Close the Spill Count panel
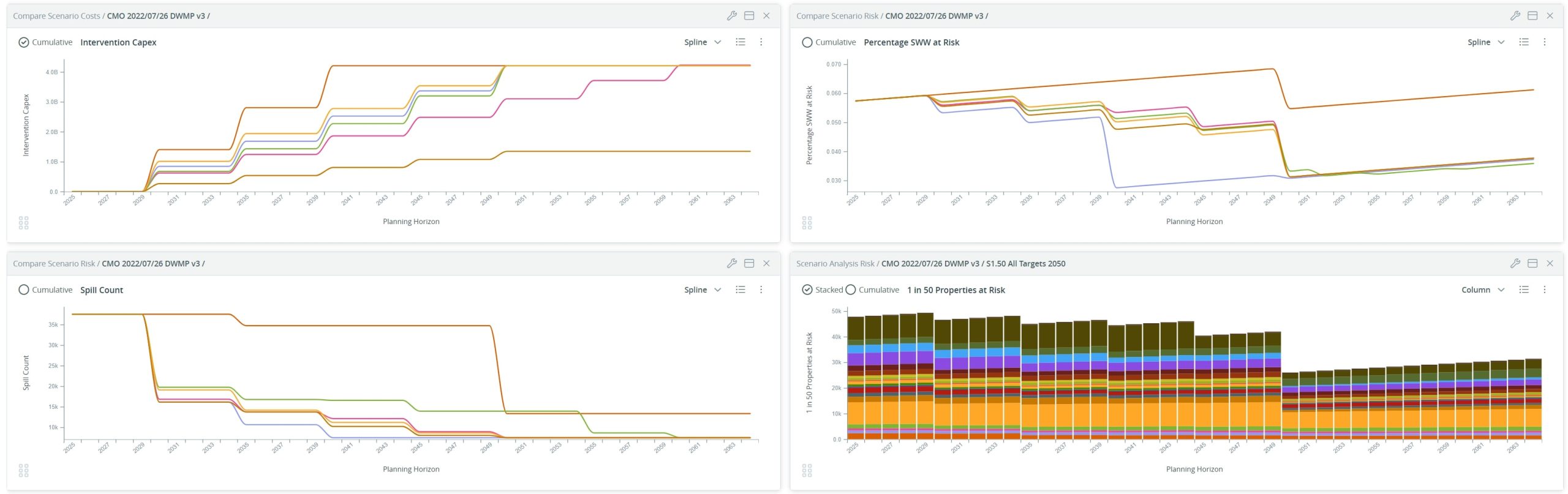This screenshot has width=1568, height=494. pyautogui.click(x=766, y=263)
